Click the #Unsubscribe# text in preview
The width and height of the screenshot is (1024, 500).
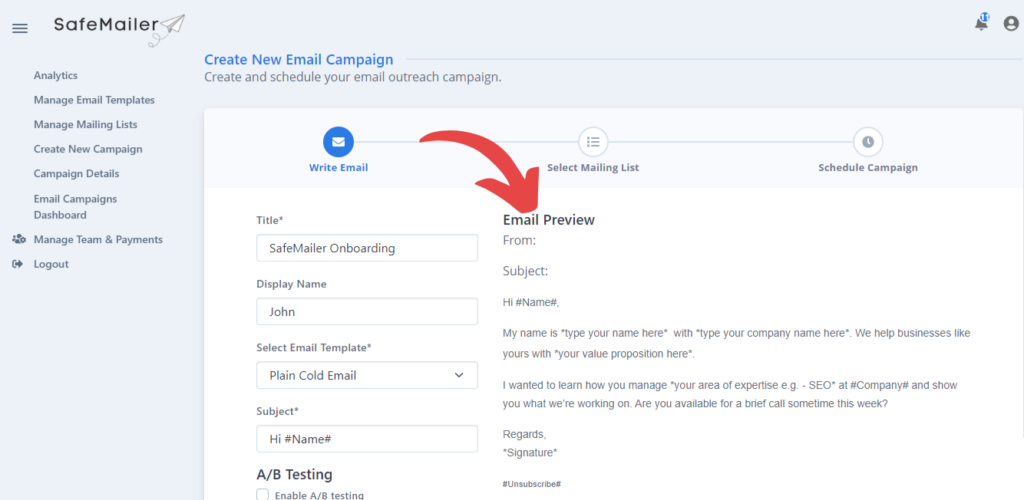pyautogui.click(x=532, y=484)
